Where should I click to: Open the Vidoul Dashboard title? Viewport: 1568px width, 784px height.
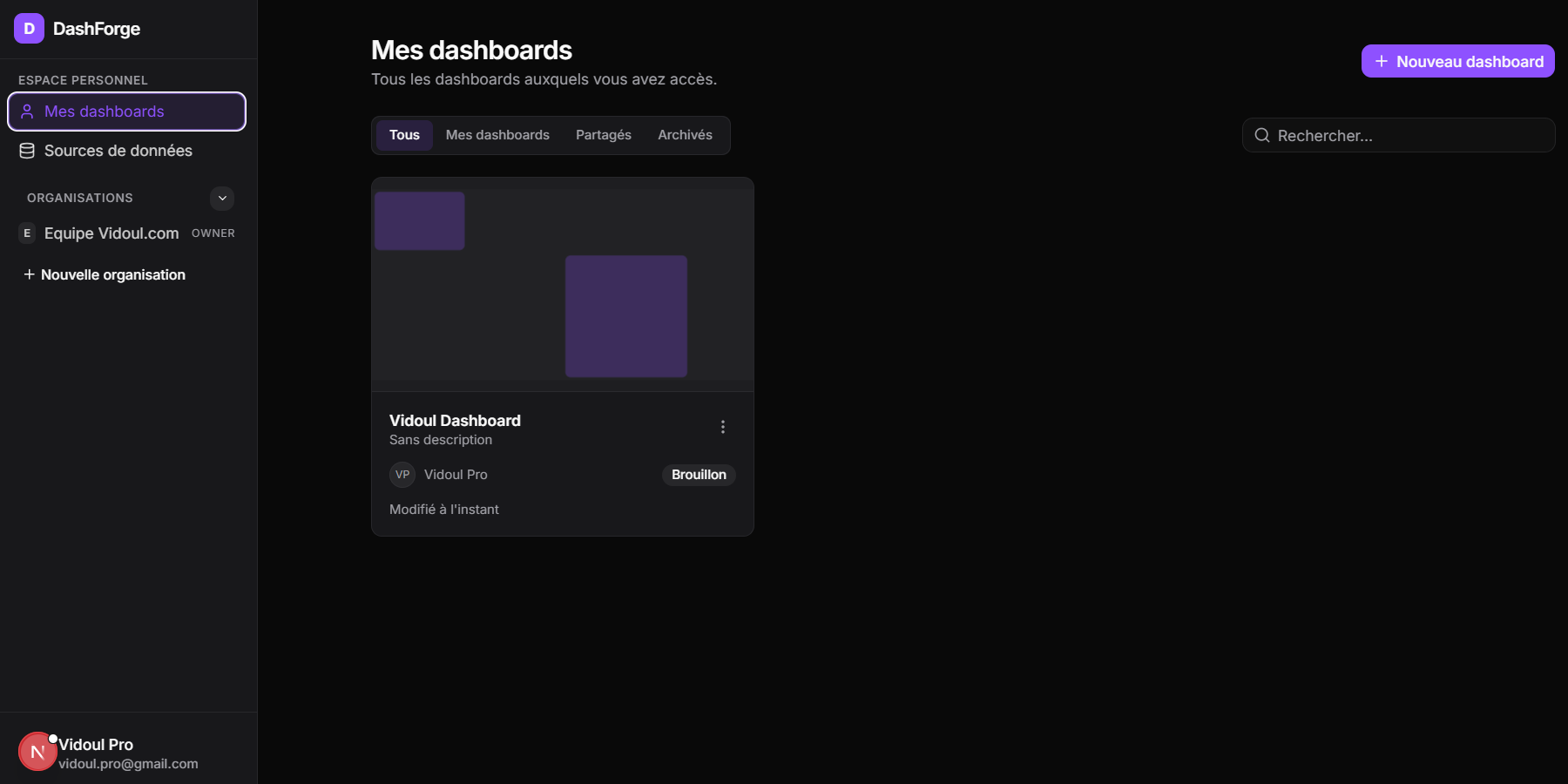[x=455, y=421]
